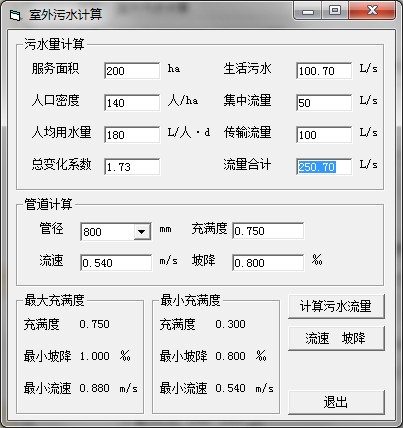This screenshot has height=428, width=403.
Task: Click the 服务面积 label
Action: click(x=56, y=69)
